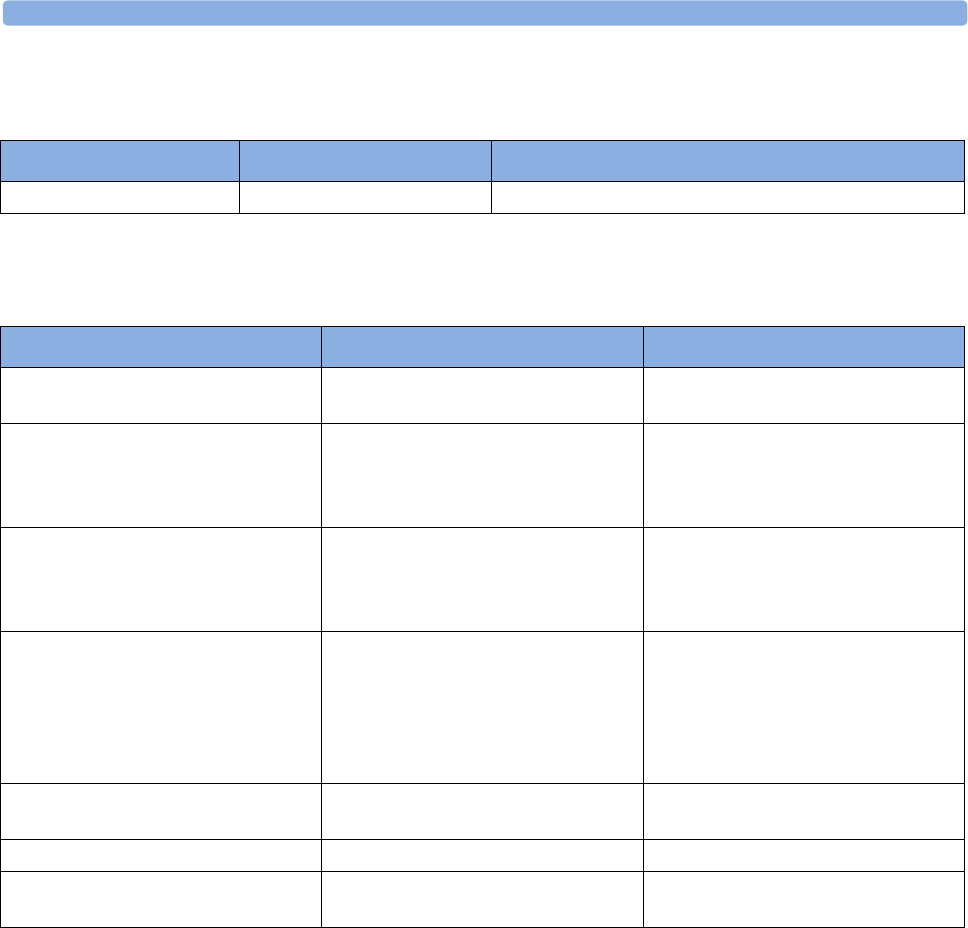This screenshot has width=968, height=928.
Task: Click the blue banner bar at top
Action: tap(485, 13)
